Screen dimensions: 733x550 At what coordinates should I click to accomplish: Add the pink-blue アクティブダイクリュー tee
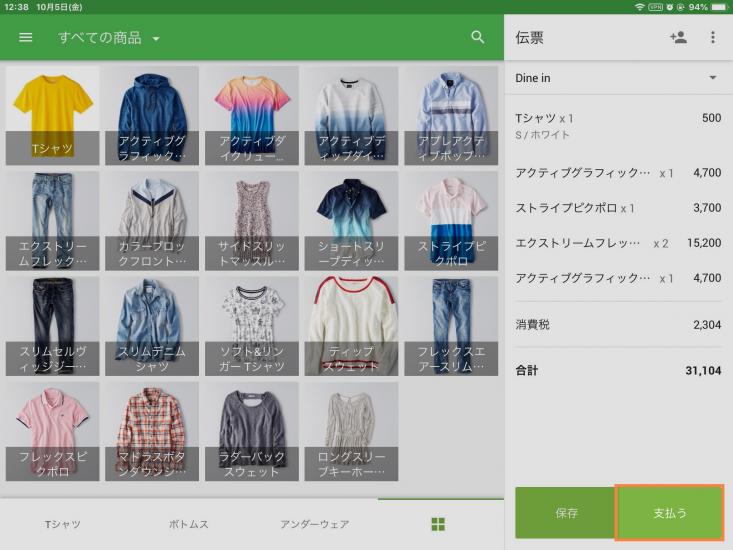point(252,115)
